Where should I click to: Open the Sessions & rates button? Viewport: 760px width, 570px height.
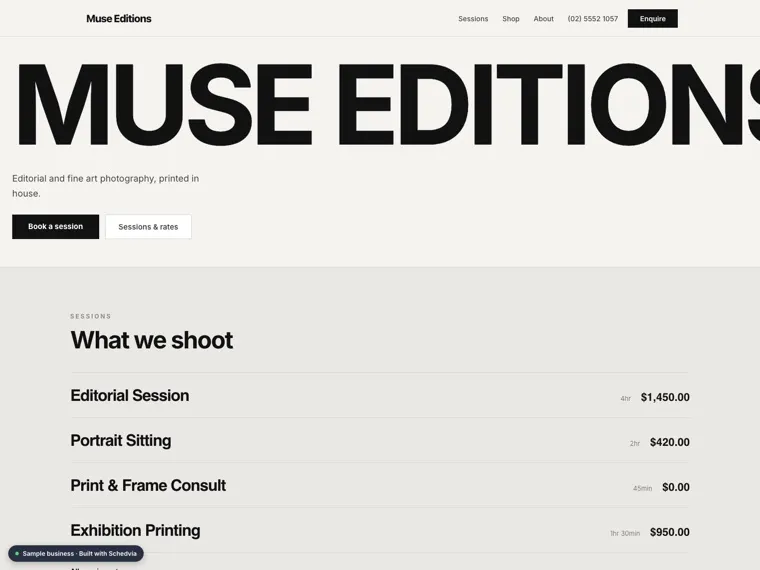coord(148,227)
